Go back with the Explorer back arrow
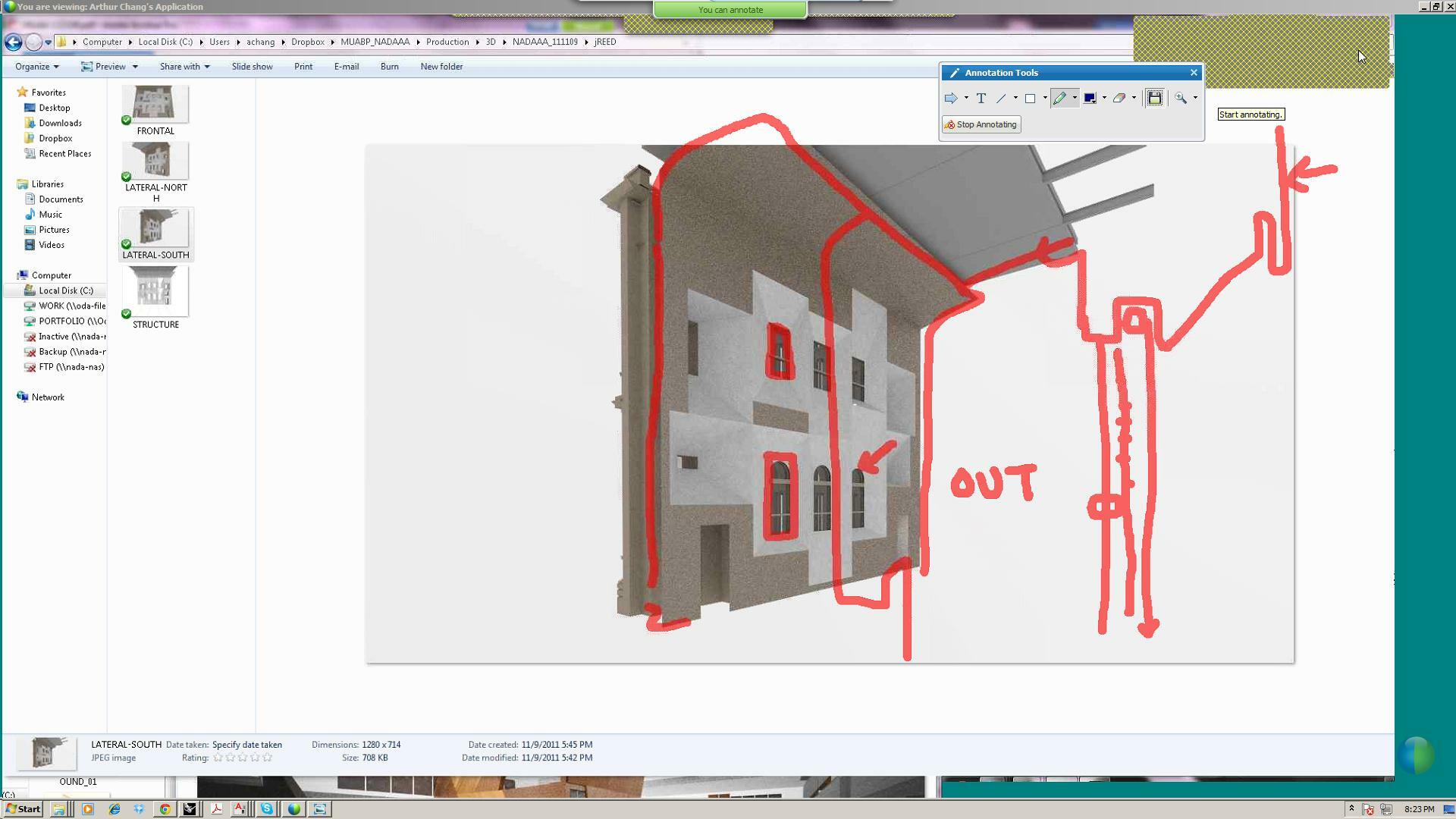 click(14, 42)
